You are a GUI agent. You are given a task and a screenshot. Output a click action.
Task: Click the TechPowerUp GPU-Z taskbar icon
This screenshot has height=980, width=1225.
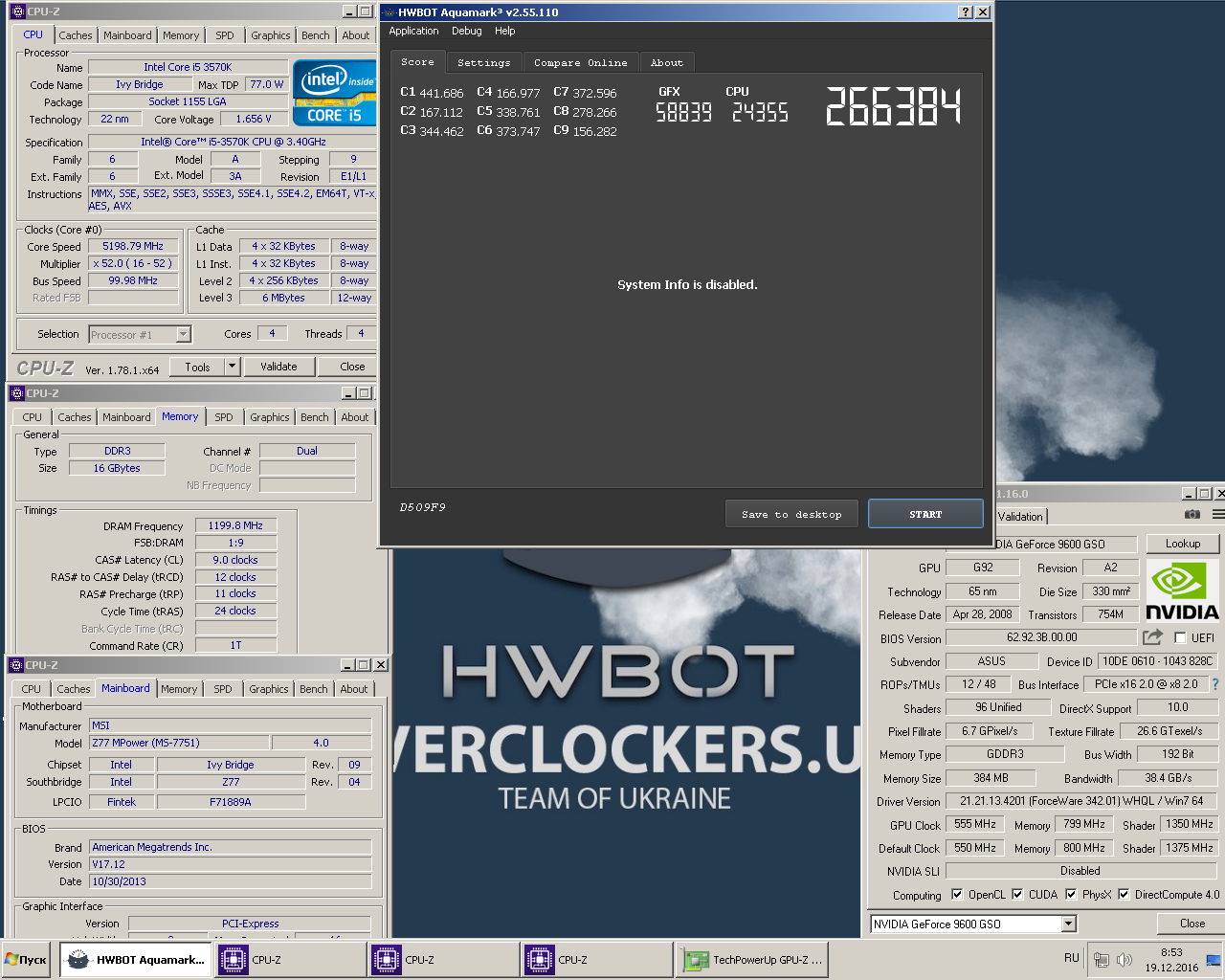coord(696,960)
